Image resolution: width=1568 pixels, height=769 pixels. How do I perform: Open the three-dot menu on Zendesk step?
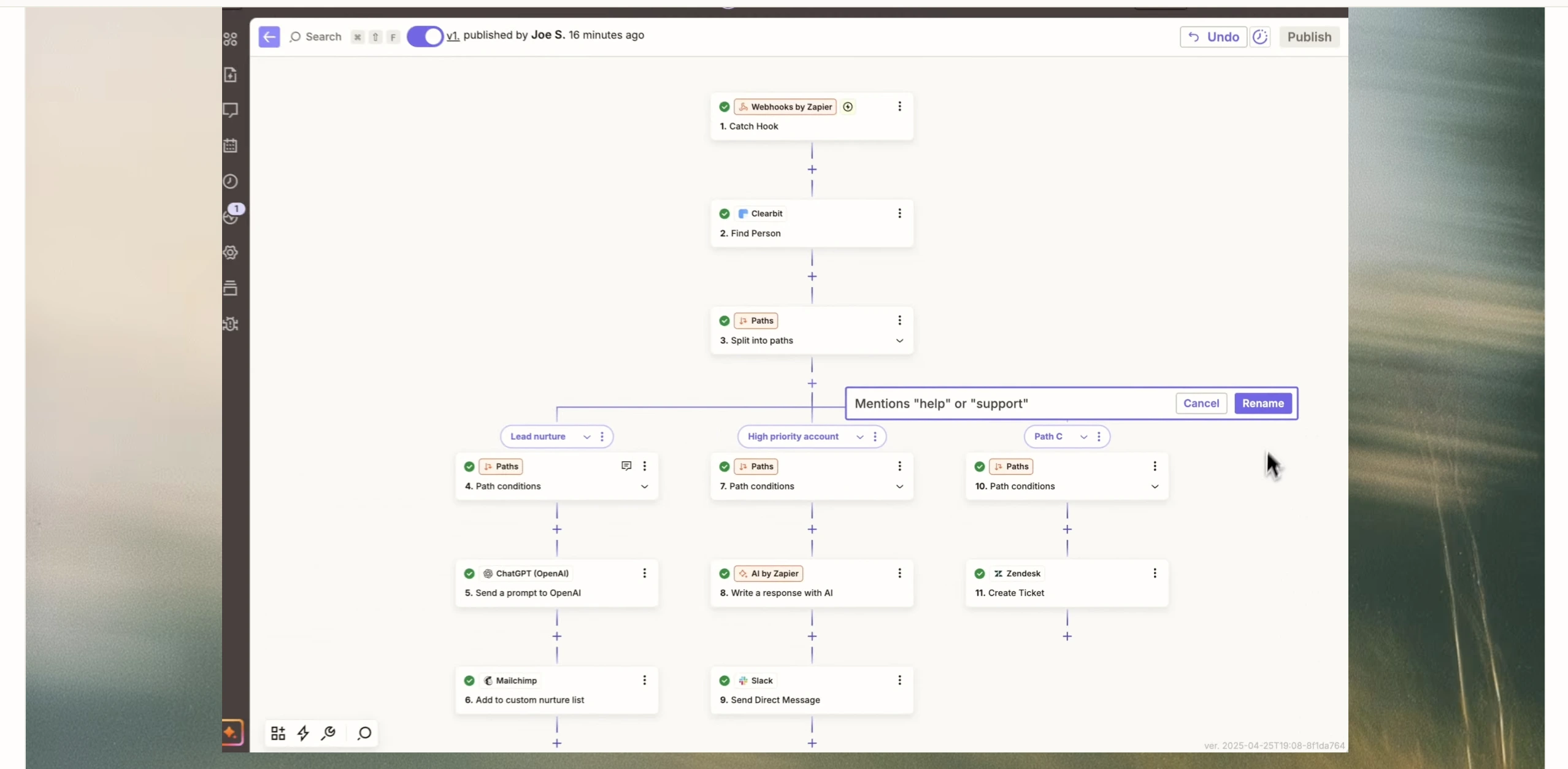(x=1155, y=573)
